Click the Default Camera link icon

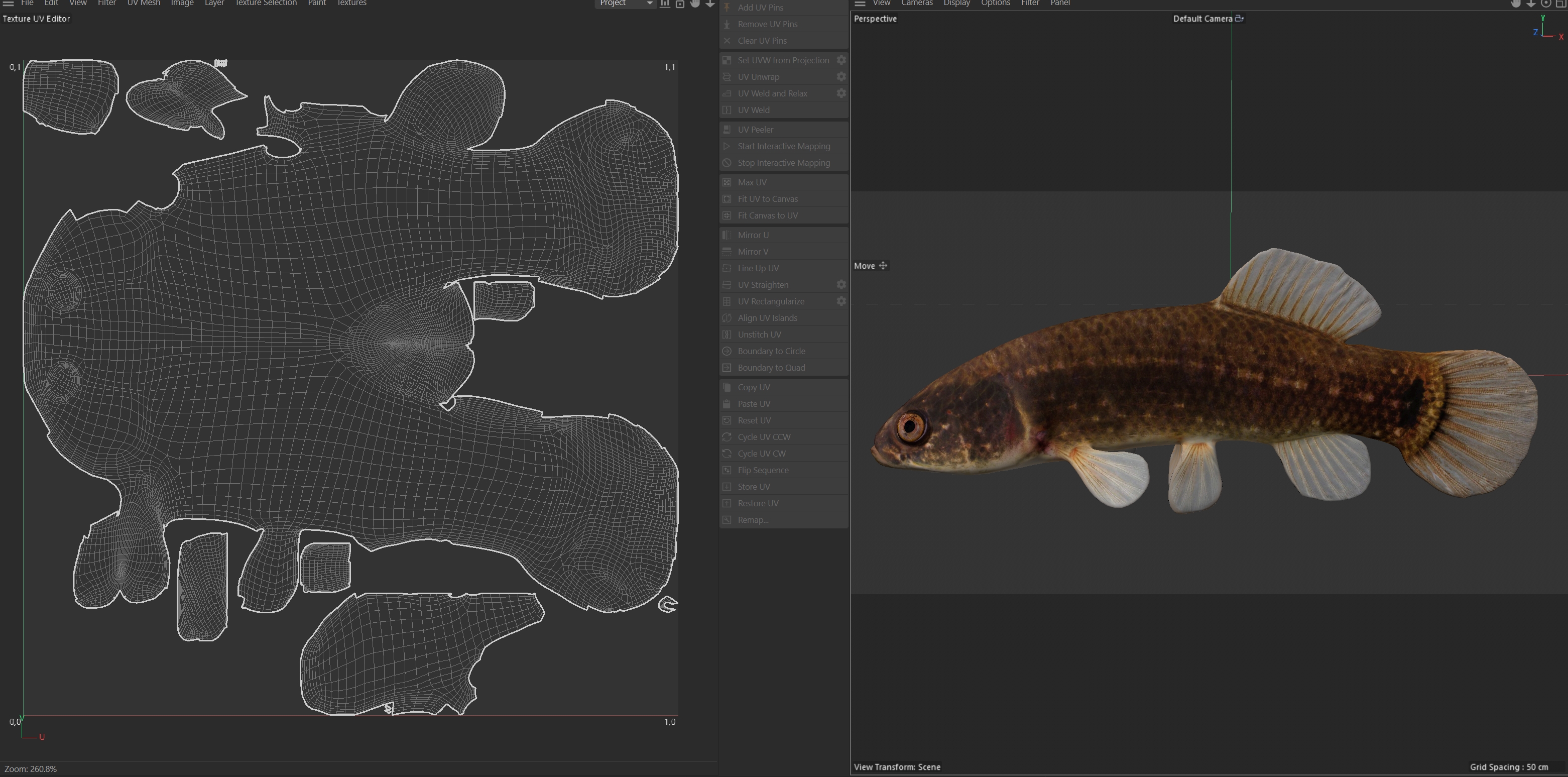click(1239, 18)
